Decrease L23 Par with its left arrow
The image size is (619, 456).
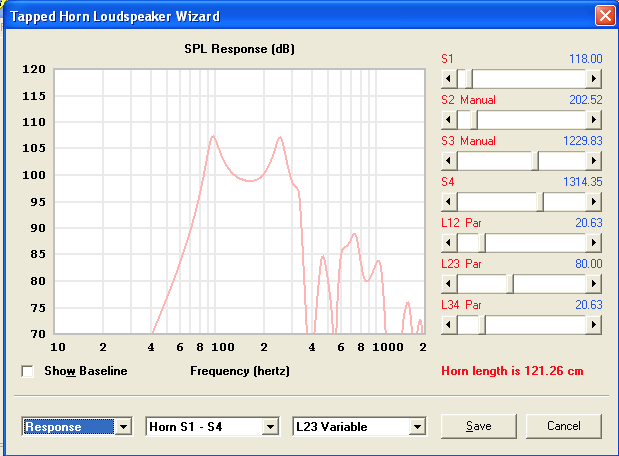[449, 284]
